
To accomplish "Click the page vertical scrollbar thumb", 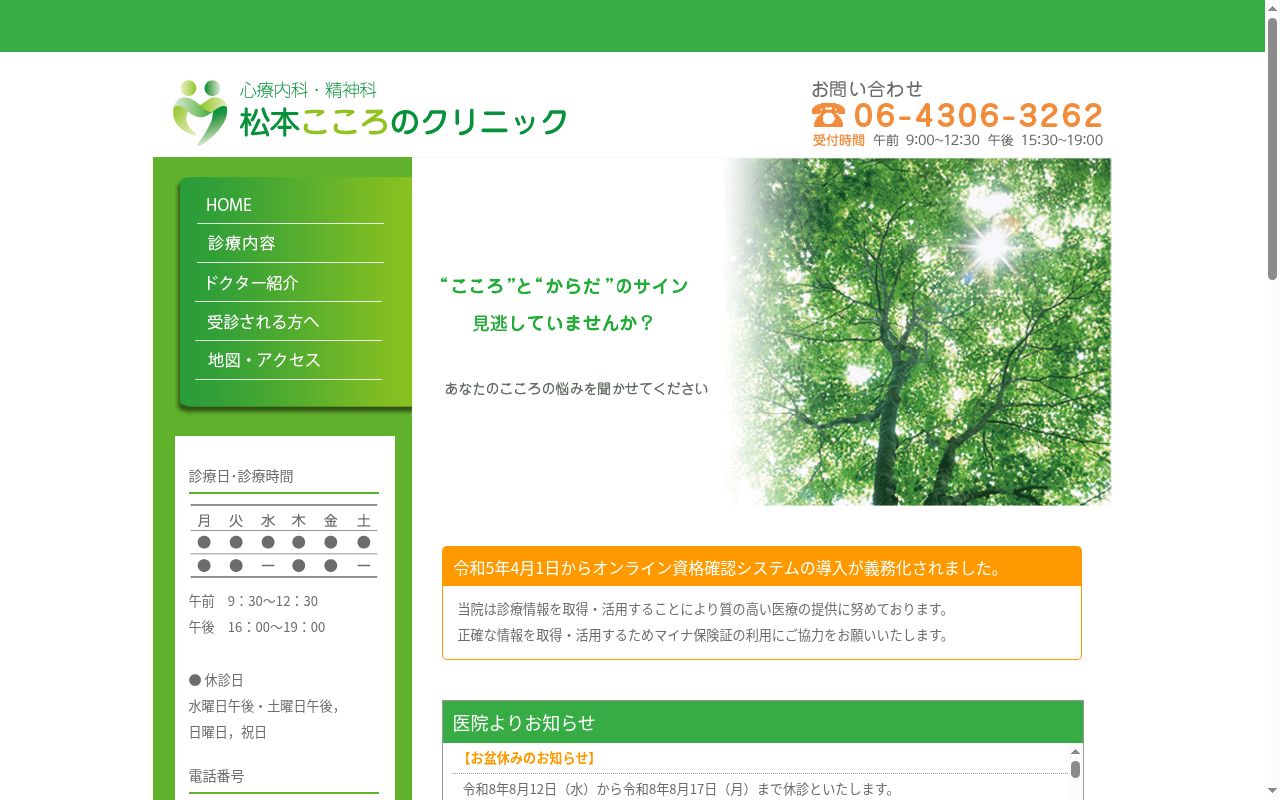I will point(1272,150).
